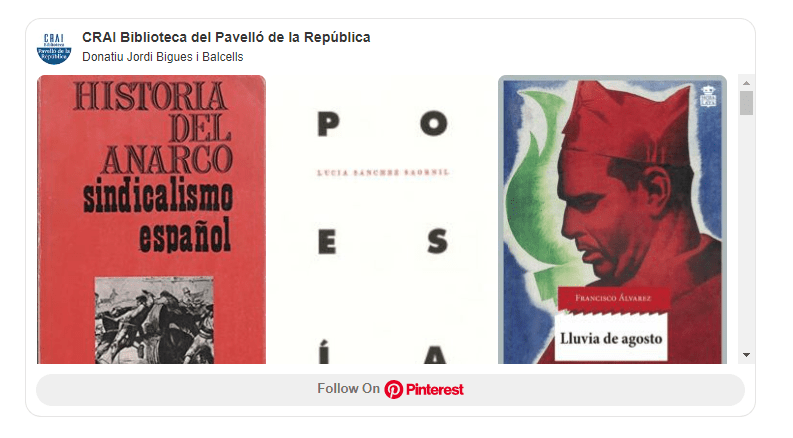This screenshot has width=793, height=438.
Task: Click the empty scrollbar track below thumb
Action: coord(746,232)
